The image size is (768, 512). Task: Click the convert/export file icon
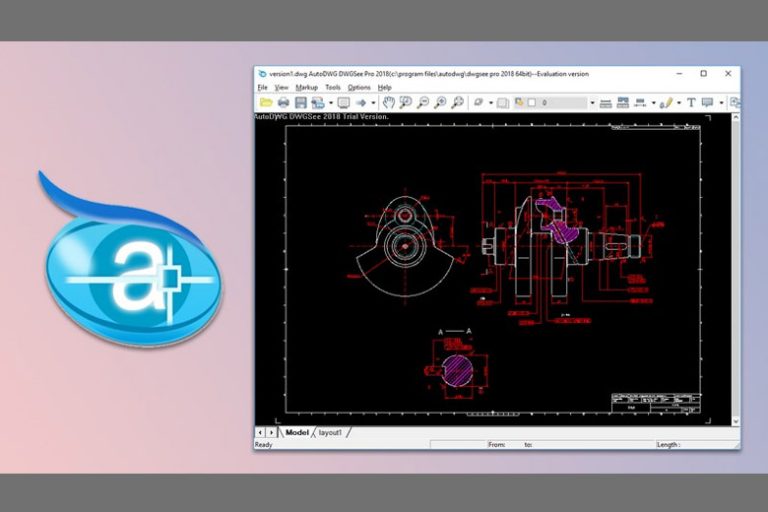(318, 102)
